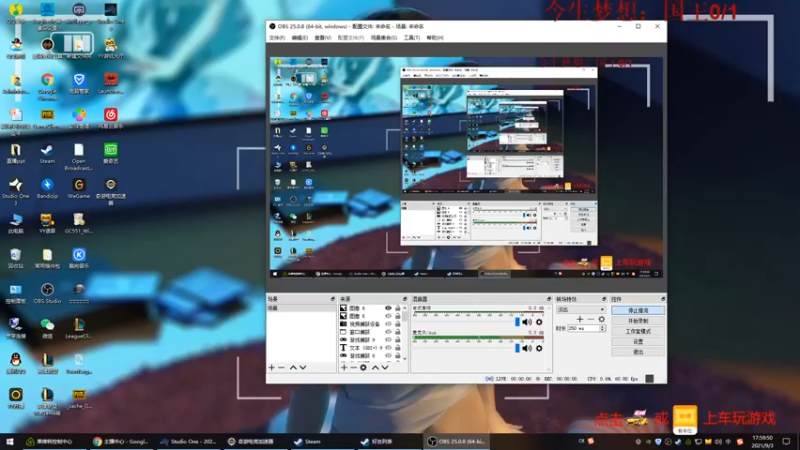Click the transition duration spinner arrows

[x=603, y=329]
